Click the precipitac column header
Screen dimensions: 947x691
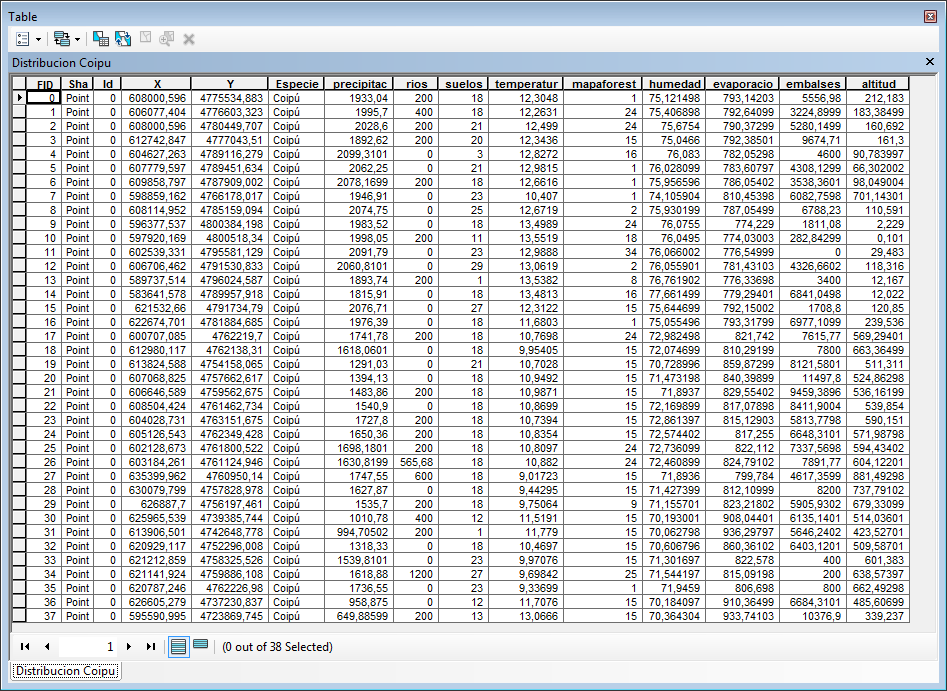pos(359,84)
